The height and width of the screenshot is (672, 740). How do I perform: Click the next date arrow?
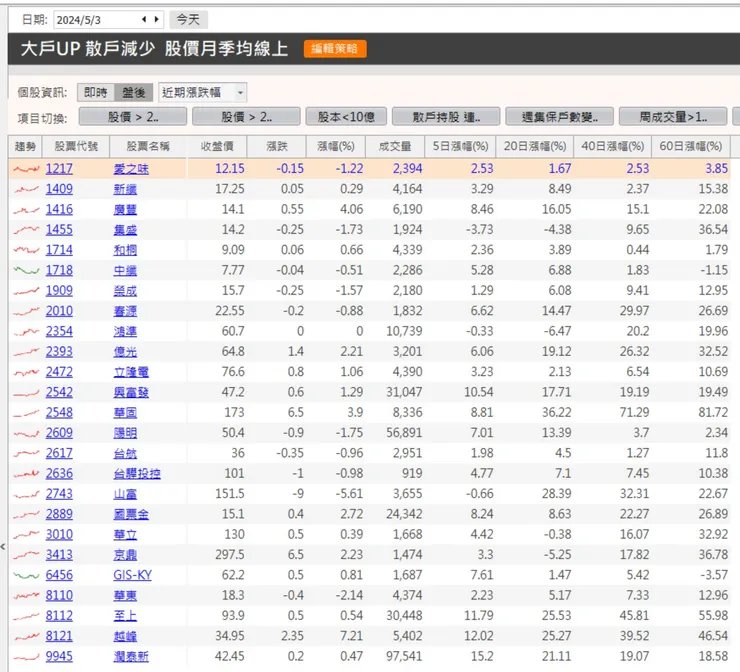click(x=157, y=20)
